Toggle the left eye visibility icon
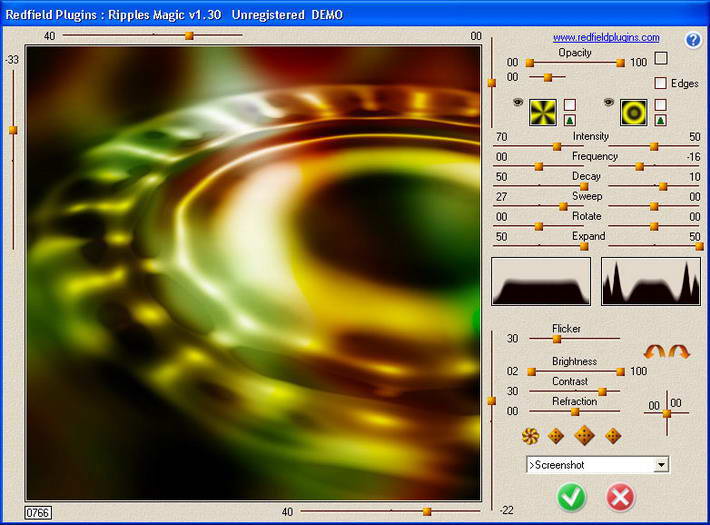 click(x=518, y=102)
